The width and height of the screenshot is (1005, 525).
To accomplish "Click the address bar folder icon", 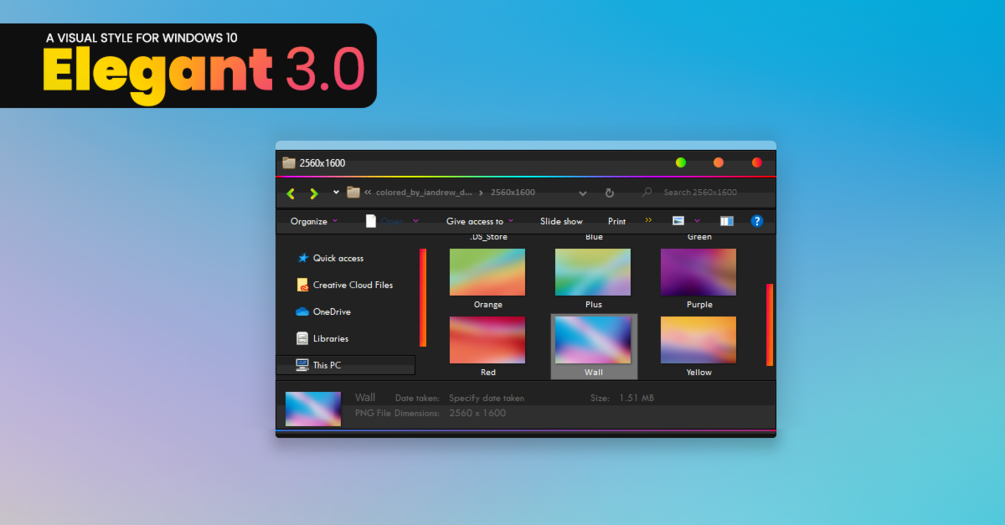I will click(353, 192).
